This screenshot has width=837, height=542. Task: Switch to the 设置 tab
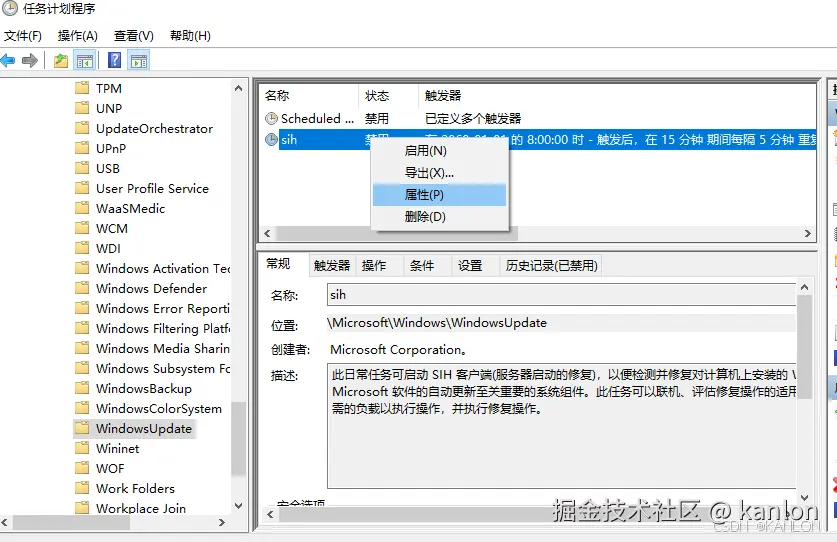[470, 265]
